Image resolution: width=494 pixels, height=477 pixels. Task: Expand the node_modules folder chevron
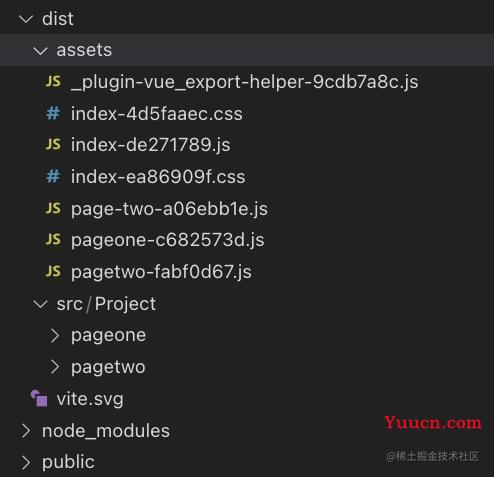[26, 431]
